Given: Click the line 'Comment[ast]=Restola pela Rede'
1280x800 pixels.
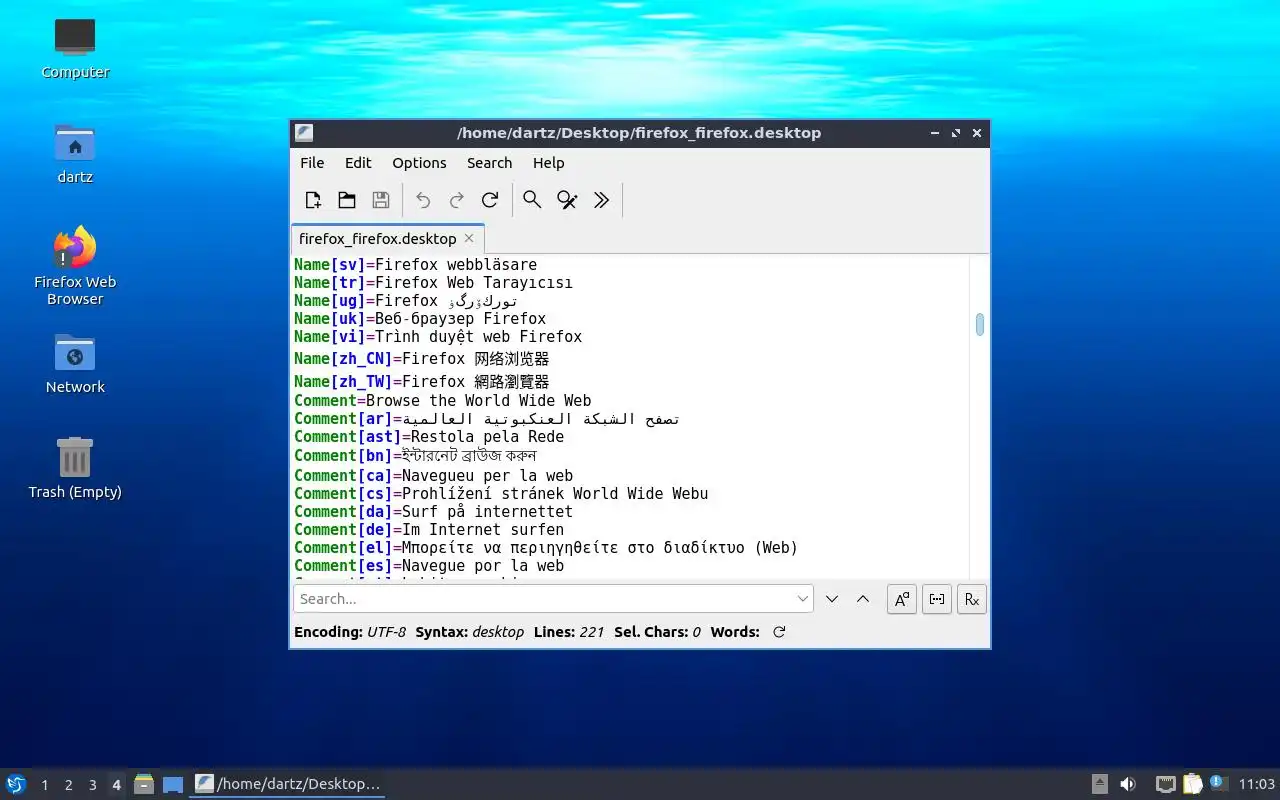Looking at the screenshot, I should point(429,437).
